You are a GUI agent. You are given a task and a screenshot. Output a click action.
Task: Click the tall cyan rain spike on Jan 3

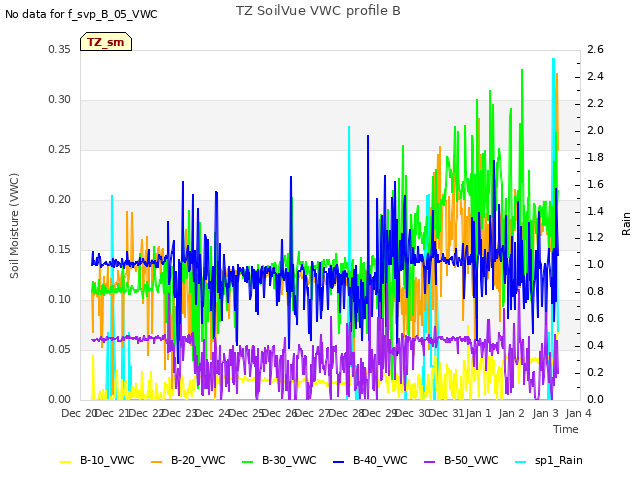click(x=553, y=122)
